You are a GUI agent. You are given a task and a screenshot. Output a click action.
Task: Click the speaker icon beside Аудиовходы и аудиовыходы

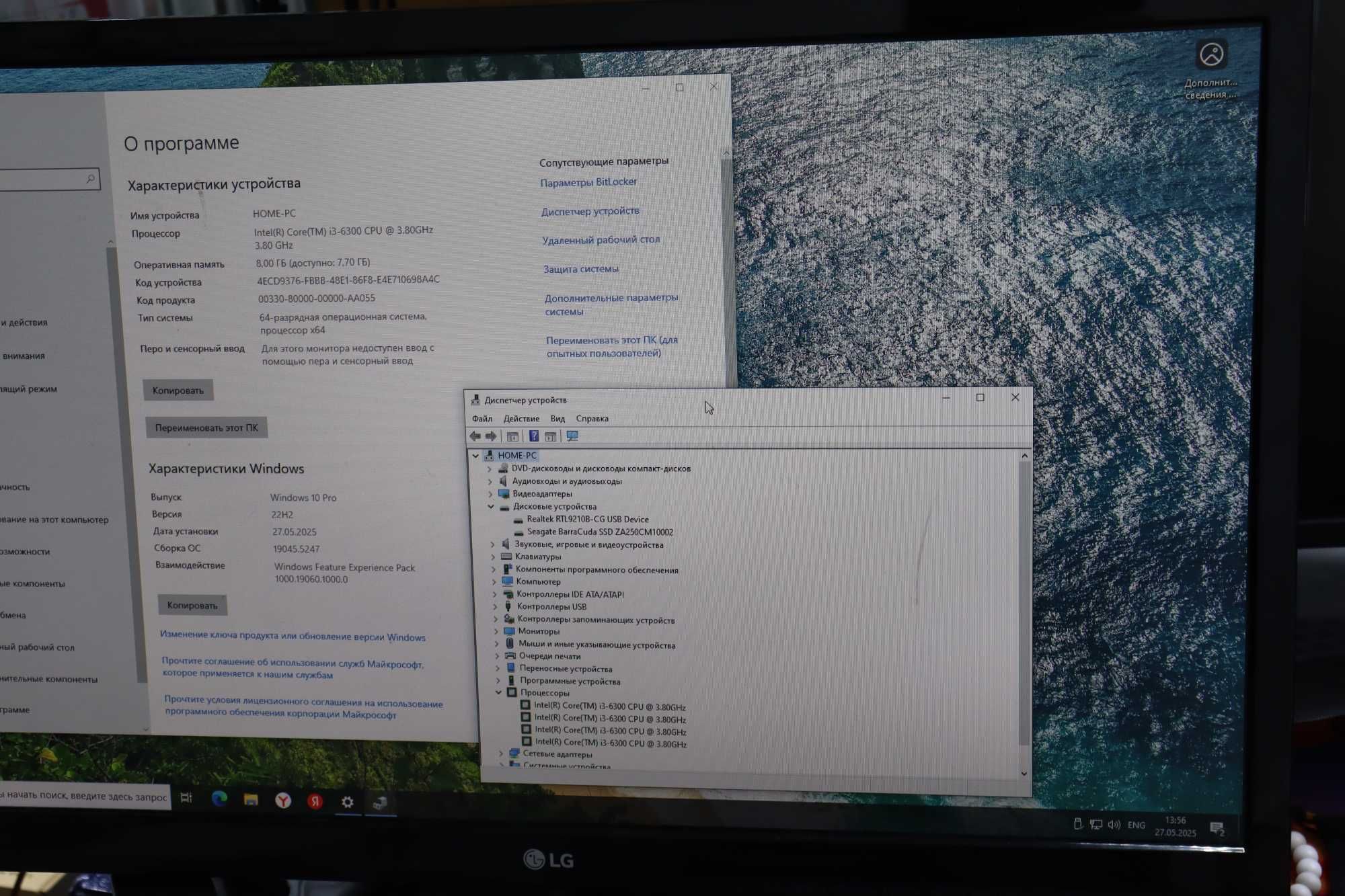click(x=503, y=481)
